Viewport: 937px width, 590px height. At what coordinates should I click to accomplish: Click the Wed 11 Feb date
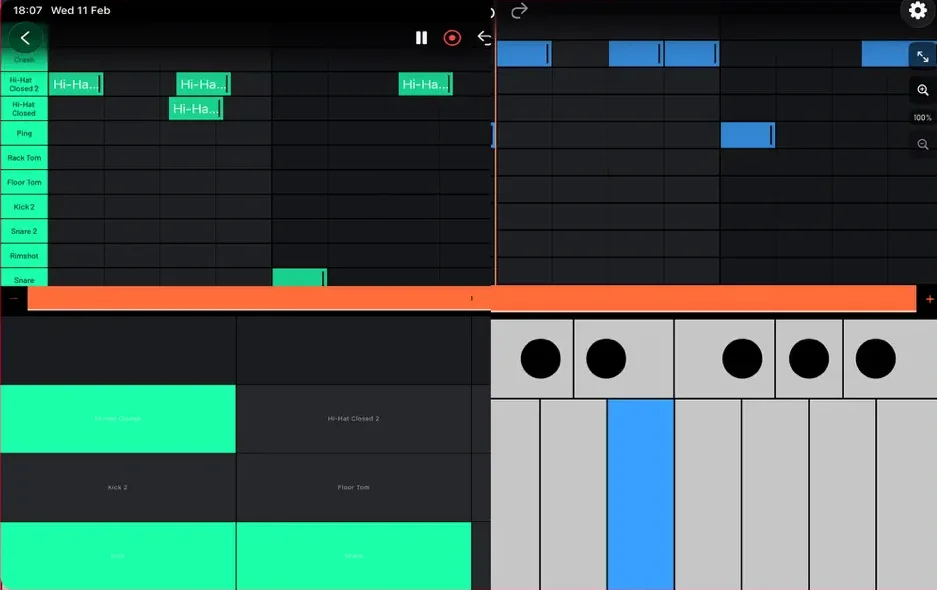pyautogui.click(x=81, y=10)
